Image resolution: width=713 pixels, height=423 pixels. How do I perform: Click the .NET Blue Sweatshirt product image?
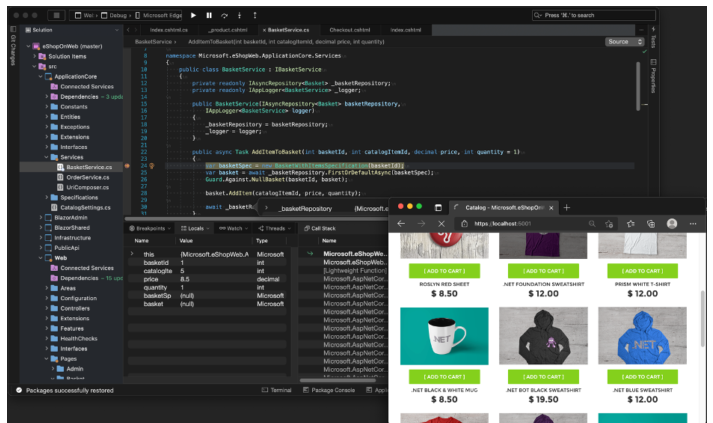642,336
